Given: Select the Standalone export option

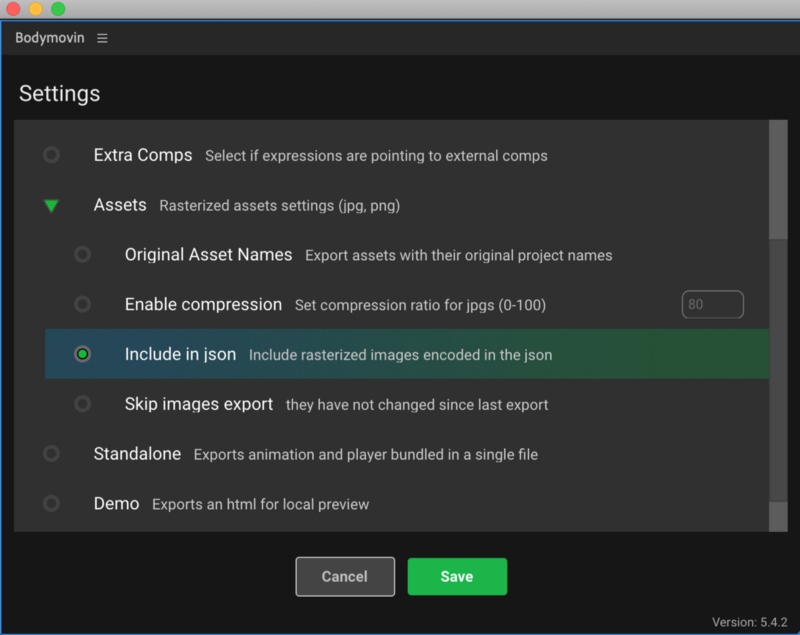Looking at the screenshot, I should click(51, 453).
